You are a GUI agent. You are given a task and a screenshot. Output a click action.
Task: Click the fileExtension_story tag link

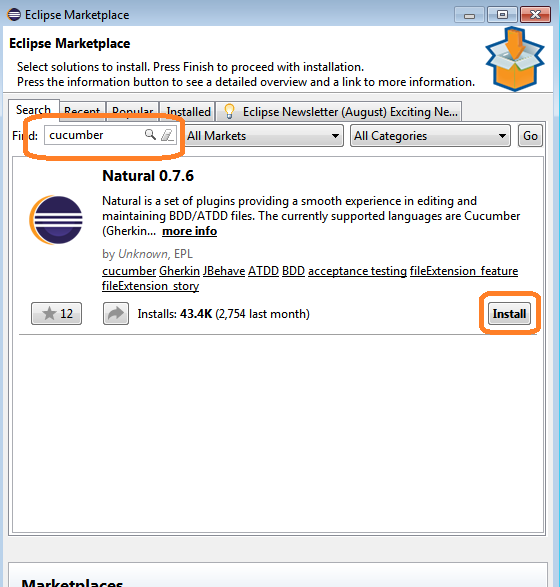point(150,286)
